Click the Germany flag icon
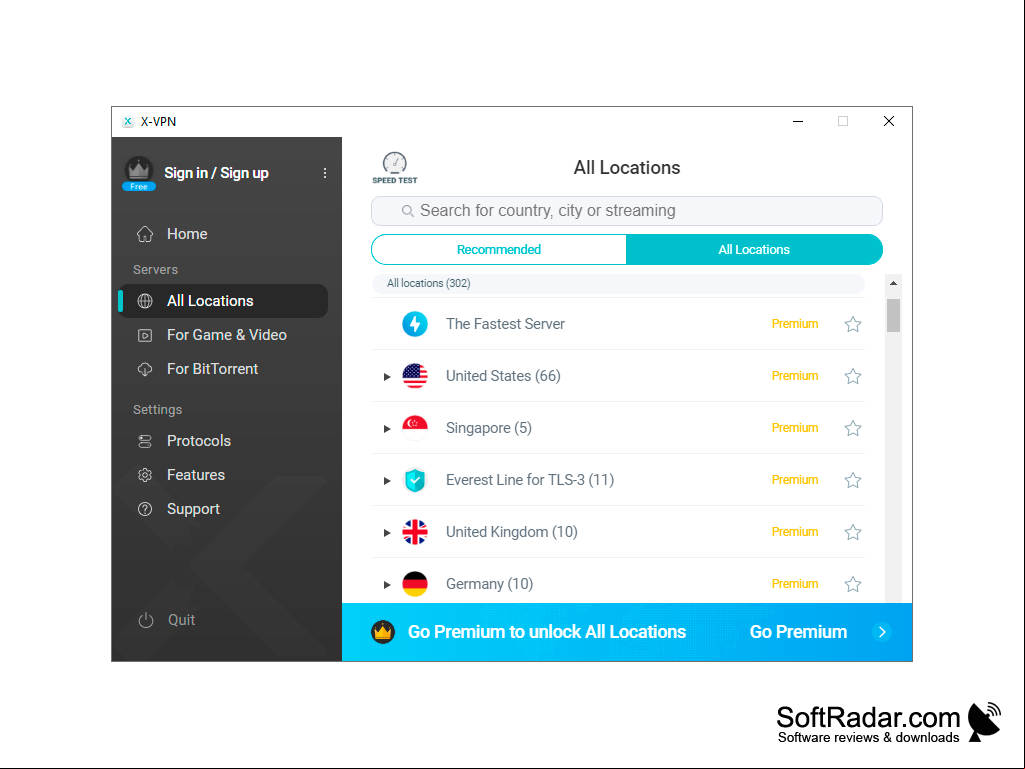This screenshot has height=769, width=1025. click(x=415, y=584)
